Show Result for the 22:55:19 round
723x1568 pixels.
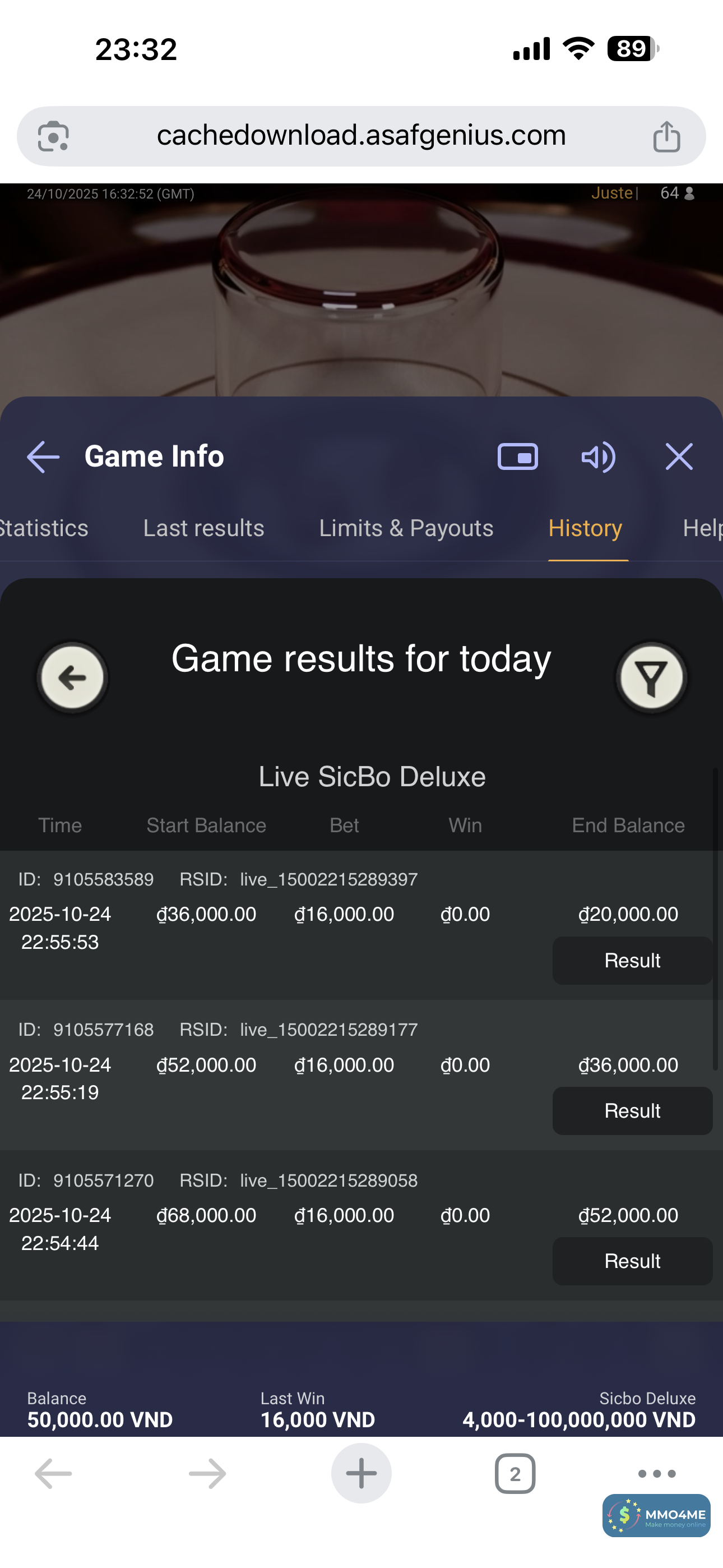click(x=632, y=1111)
